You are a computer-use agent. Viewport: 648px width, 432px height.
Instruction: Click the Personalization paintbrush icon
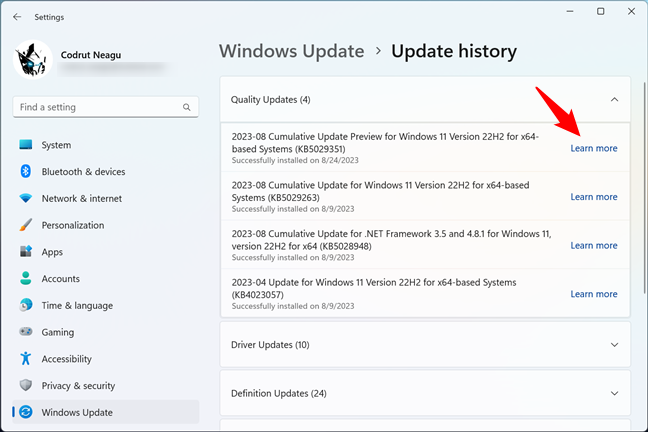(26, 225)
